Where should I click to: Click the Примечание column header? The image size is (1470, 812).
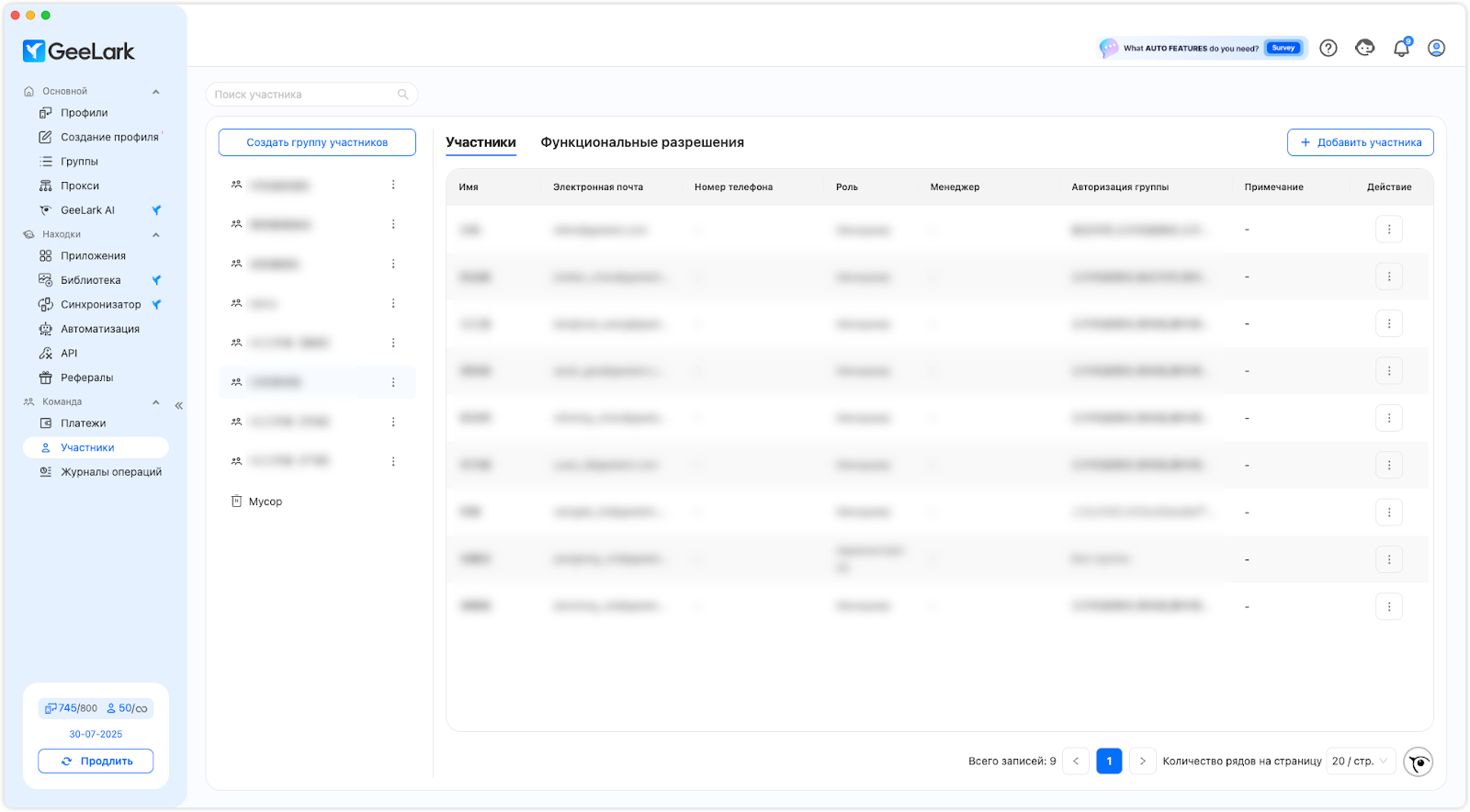pyautogui.click(x=1273, y=187)
